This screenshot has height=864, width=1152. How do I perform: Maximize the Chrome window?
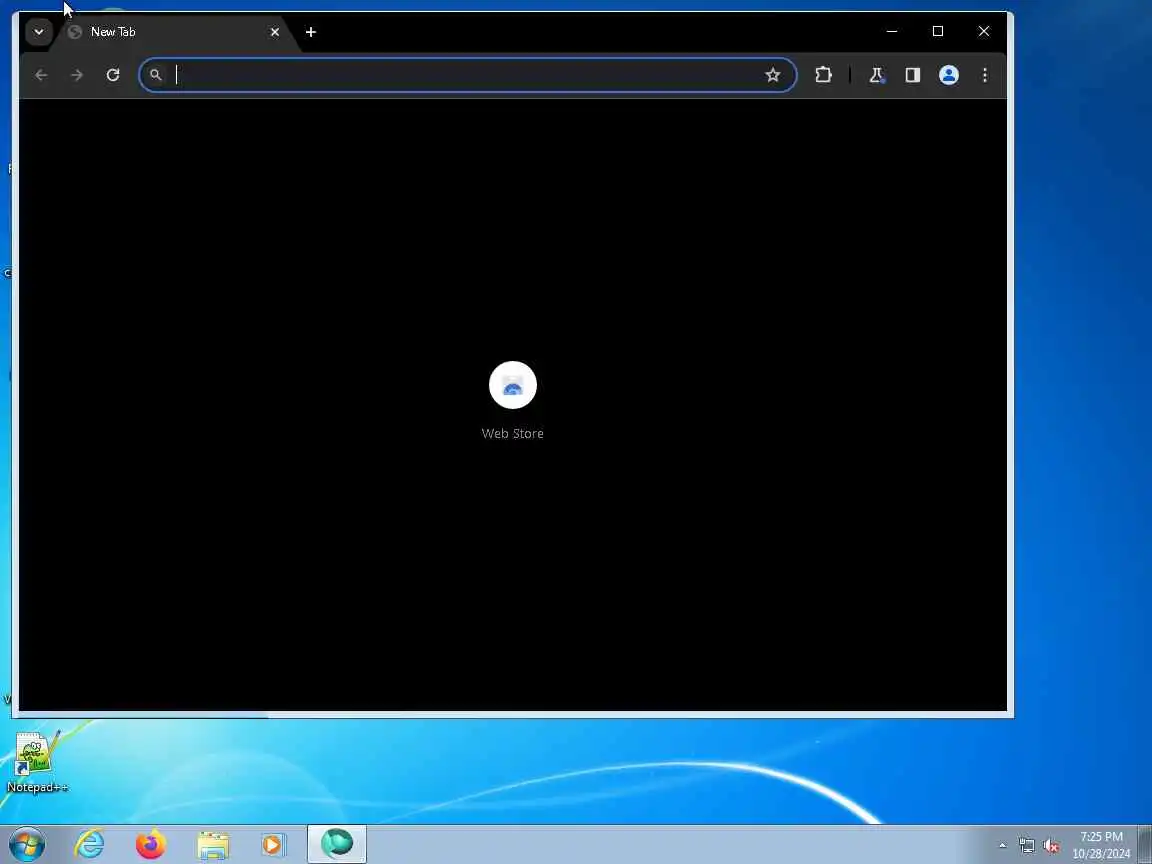938,32
